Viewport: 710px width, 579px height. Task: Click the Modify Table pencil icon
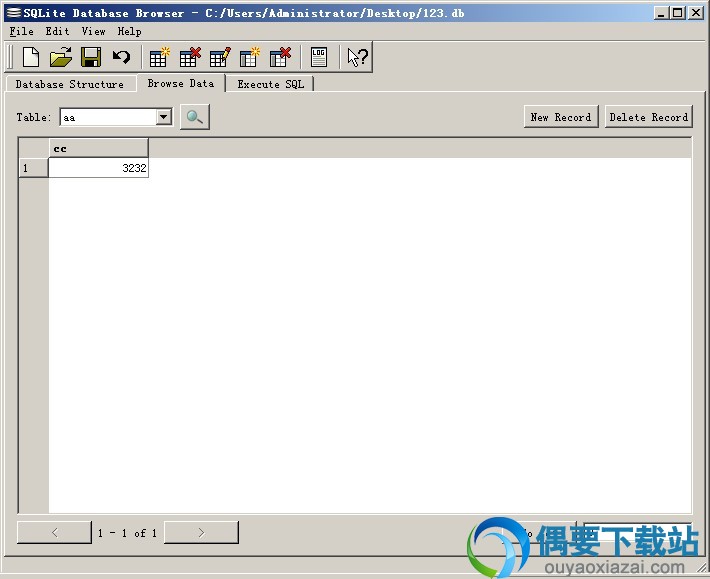pos(220,57)
